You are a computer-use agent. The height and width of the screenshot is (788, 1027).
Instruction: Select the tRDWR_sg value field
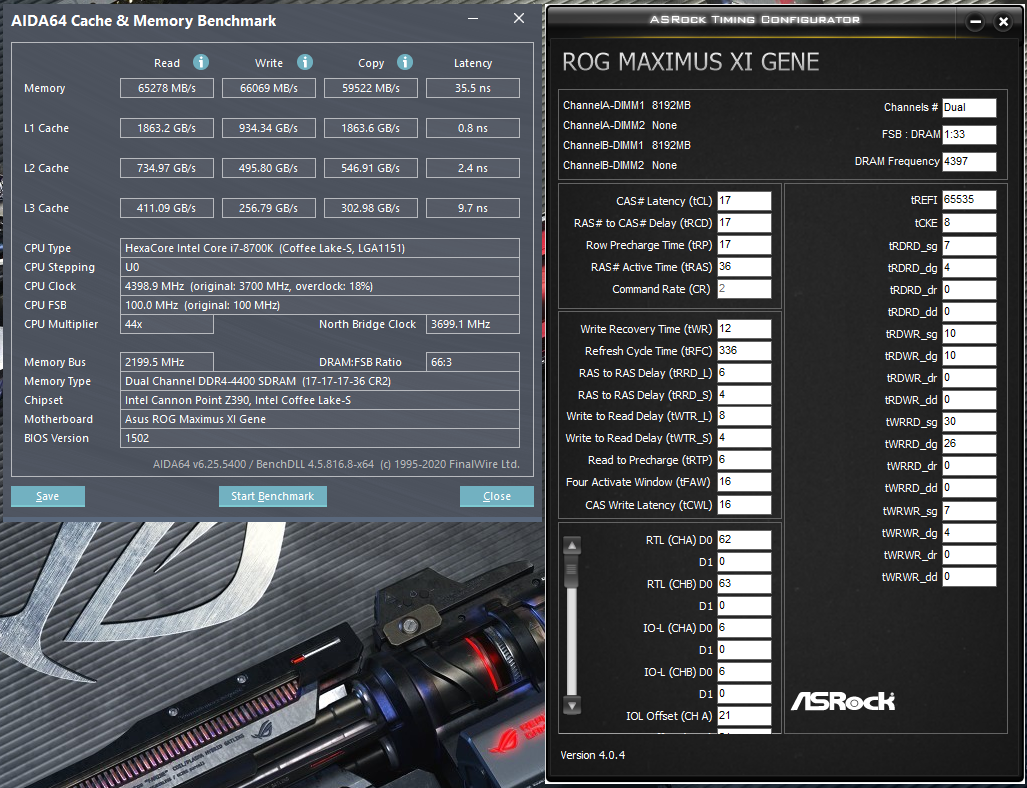969,334
